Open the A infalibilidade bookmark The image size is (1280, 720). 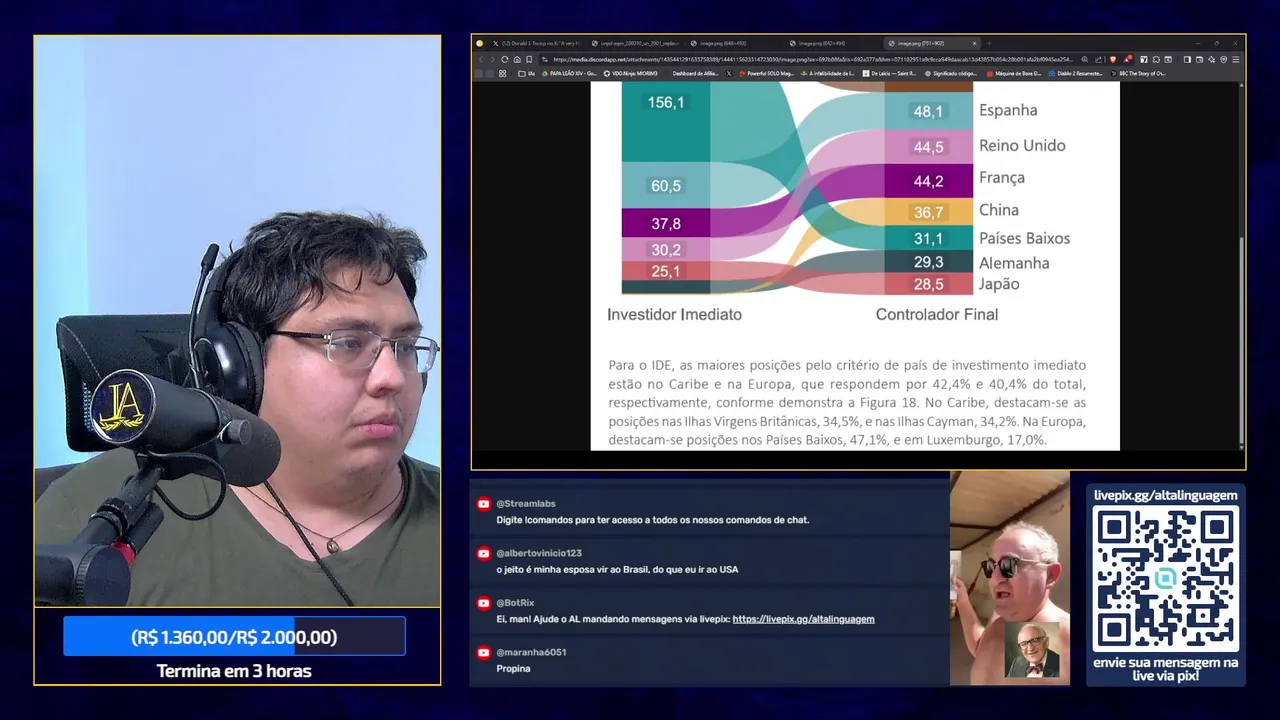pos(828,73)
